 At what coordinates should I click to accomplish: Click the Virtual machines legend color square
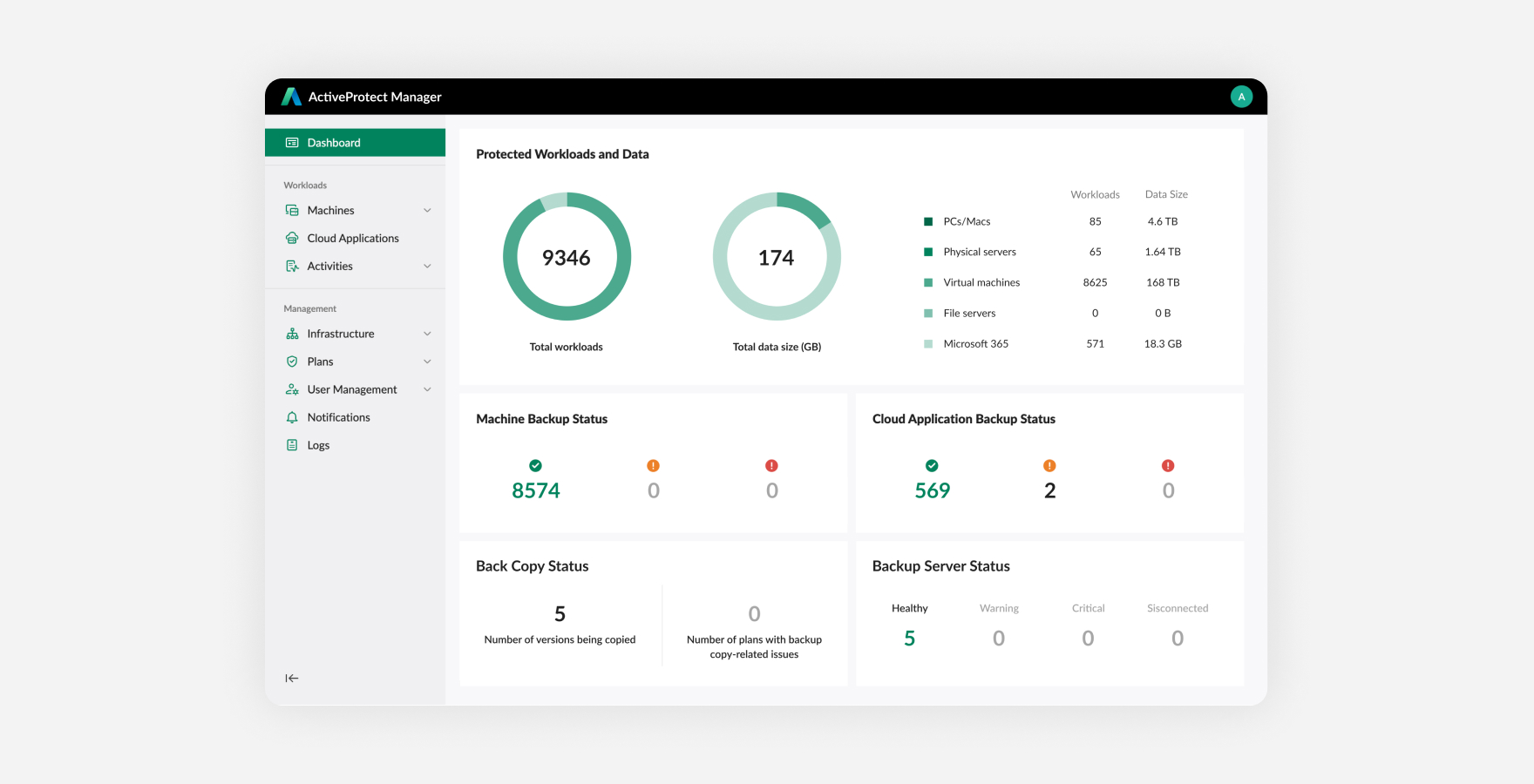pos(928,282)
